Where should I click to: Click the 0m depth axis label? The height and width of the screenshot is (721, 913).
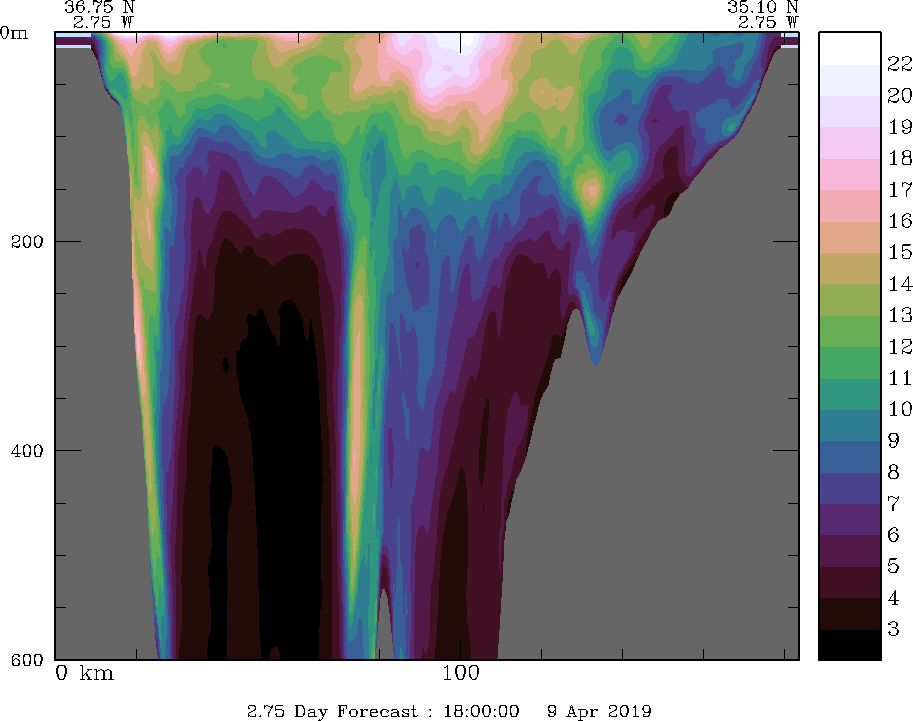[13, 33]
